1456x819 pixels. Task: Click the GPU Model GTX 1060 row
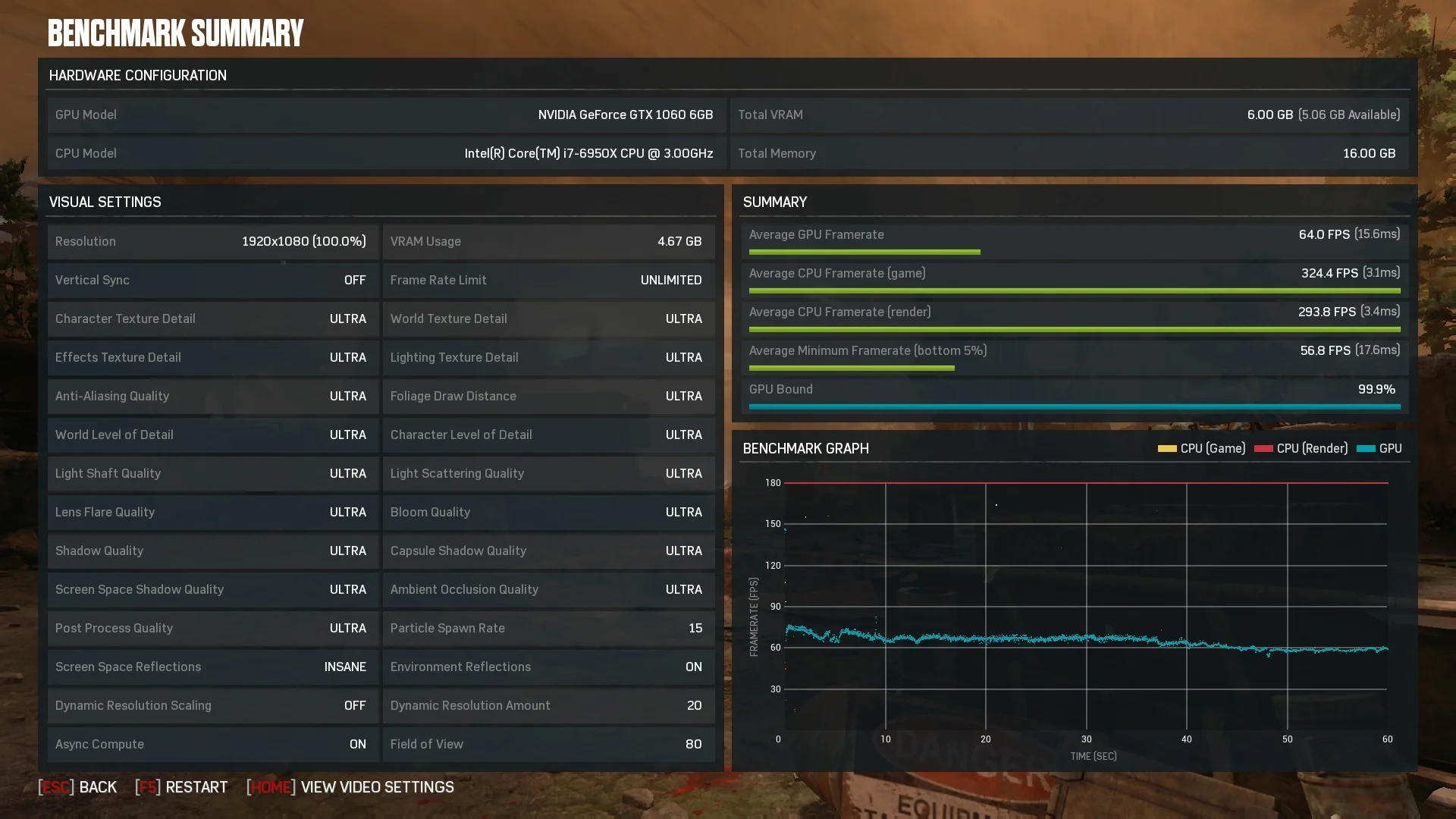pos(387,115)
